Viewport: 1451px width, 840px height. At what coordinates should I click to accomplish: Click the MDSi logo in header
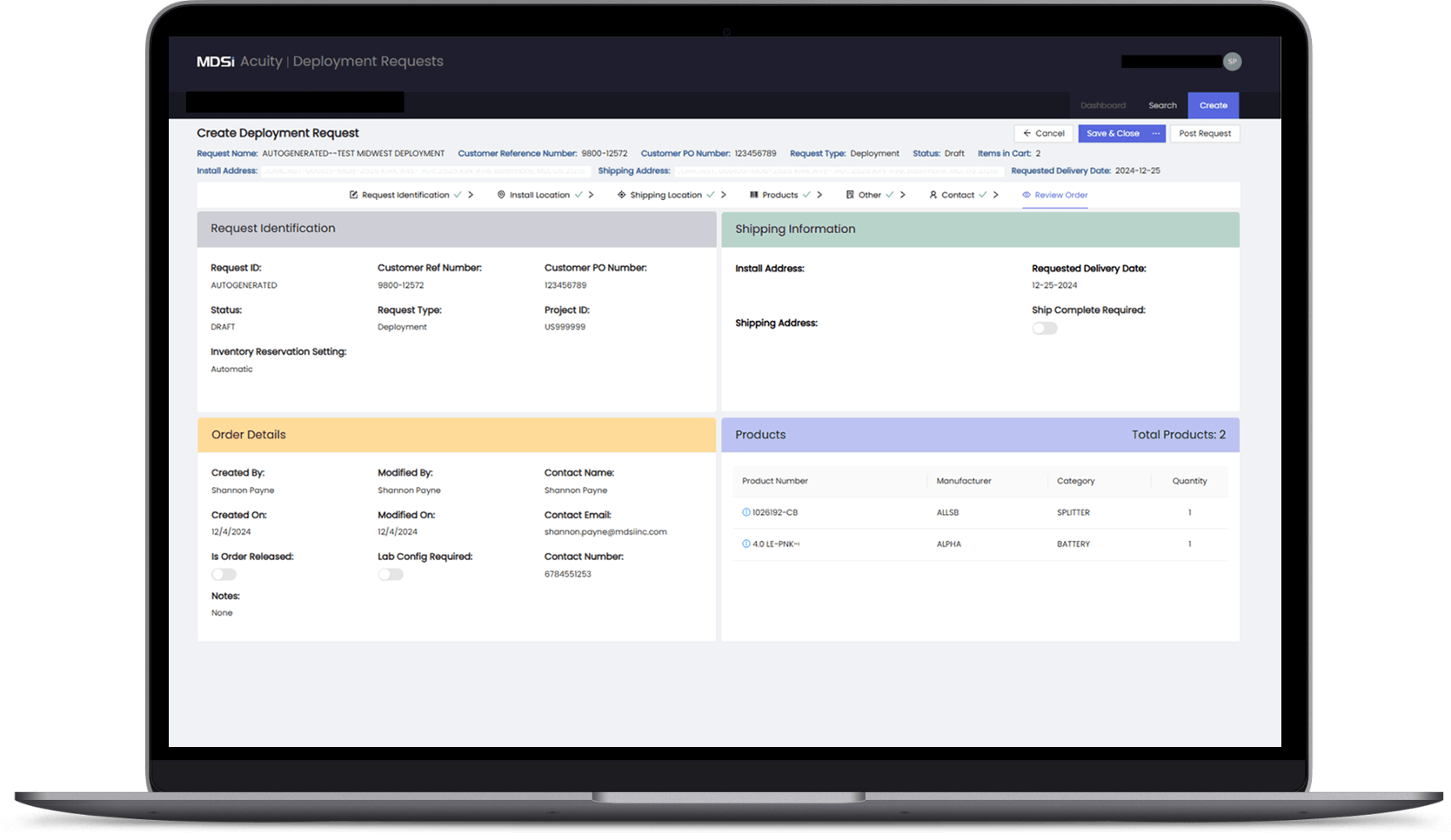click(216, 62)
